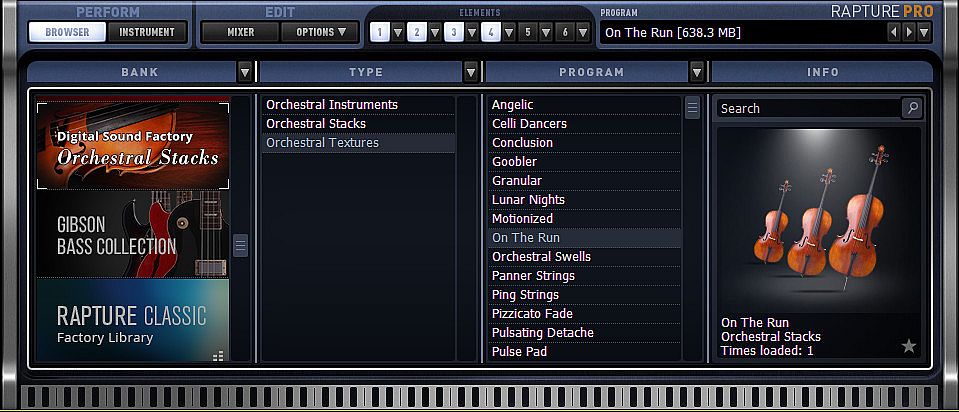The width and height of the screenshot is (959, 412).
Task: Select the Gibson Bass Collection bank
Action: pos(133,235)
